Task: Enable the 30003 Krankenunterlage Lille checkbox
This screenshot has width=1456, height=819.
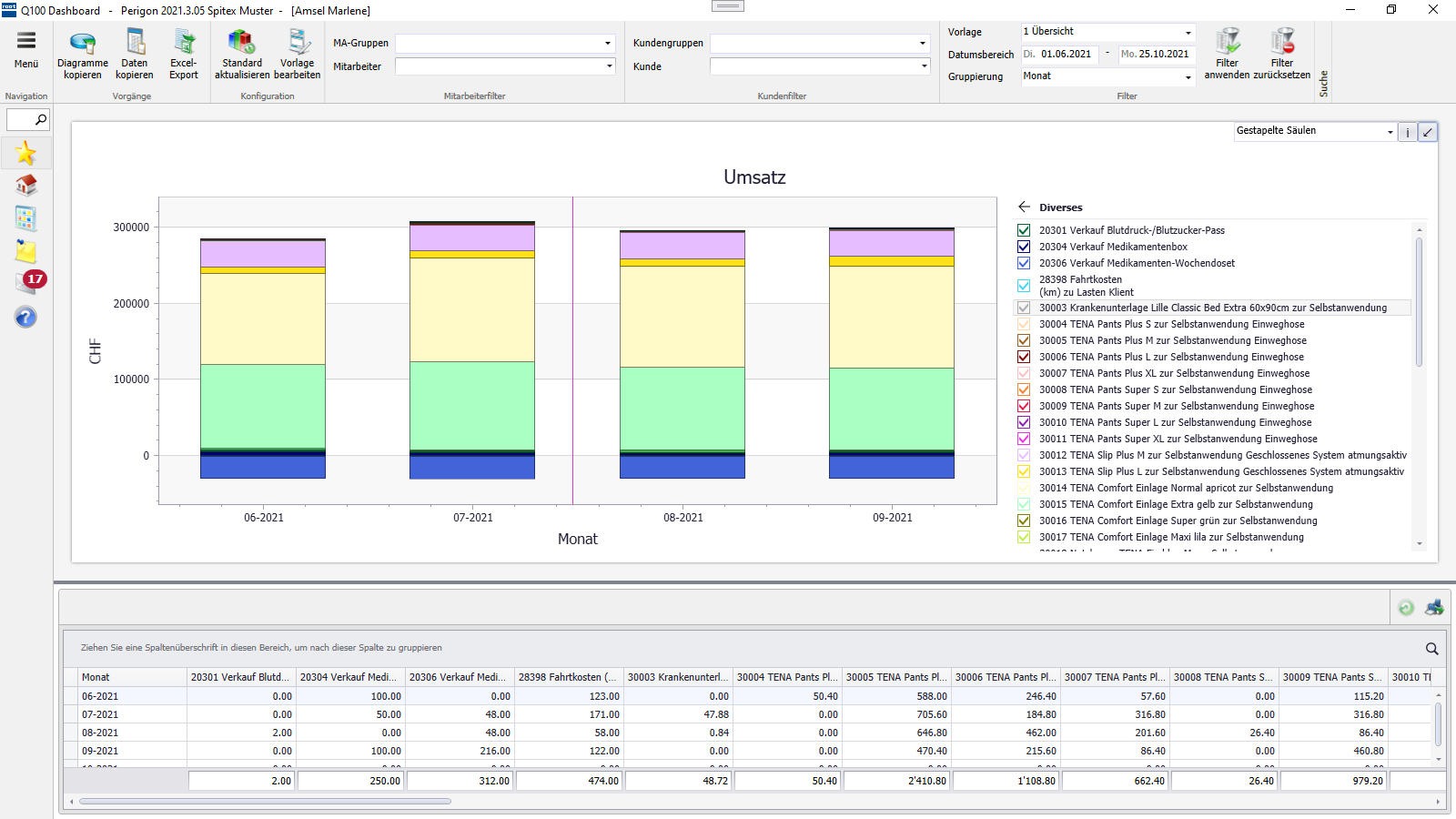Action: click(1023, 308)
